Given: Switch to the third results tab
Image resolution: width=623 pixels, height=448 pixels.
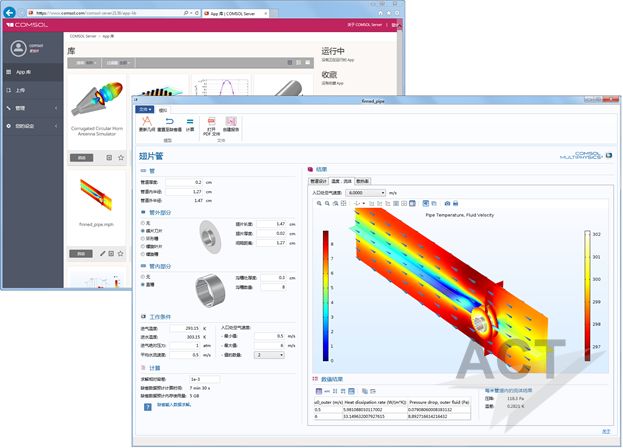Looking at the screenshot, I should pos(362,181).
